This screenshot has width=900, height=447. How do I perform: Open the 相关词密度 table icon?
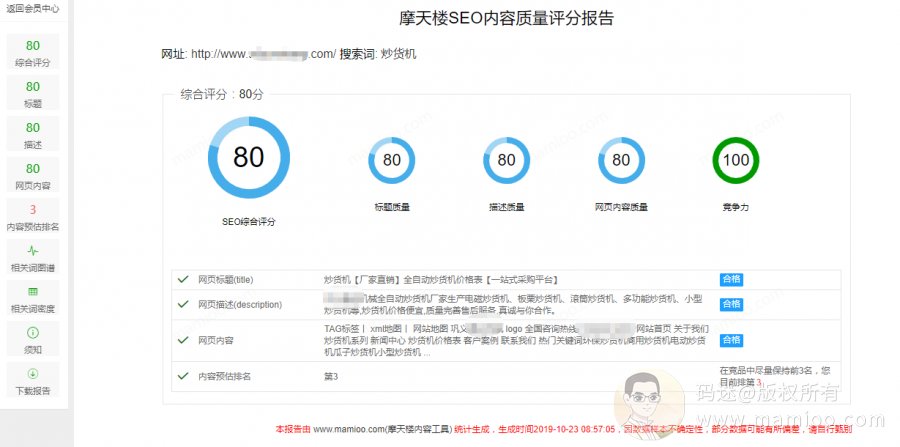(33, 291)
